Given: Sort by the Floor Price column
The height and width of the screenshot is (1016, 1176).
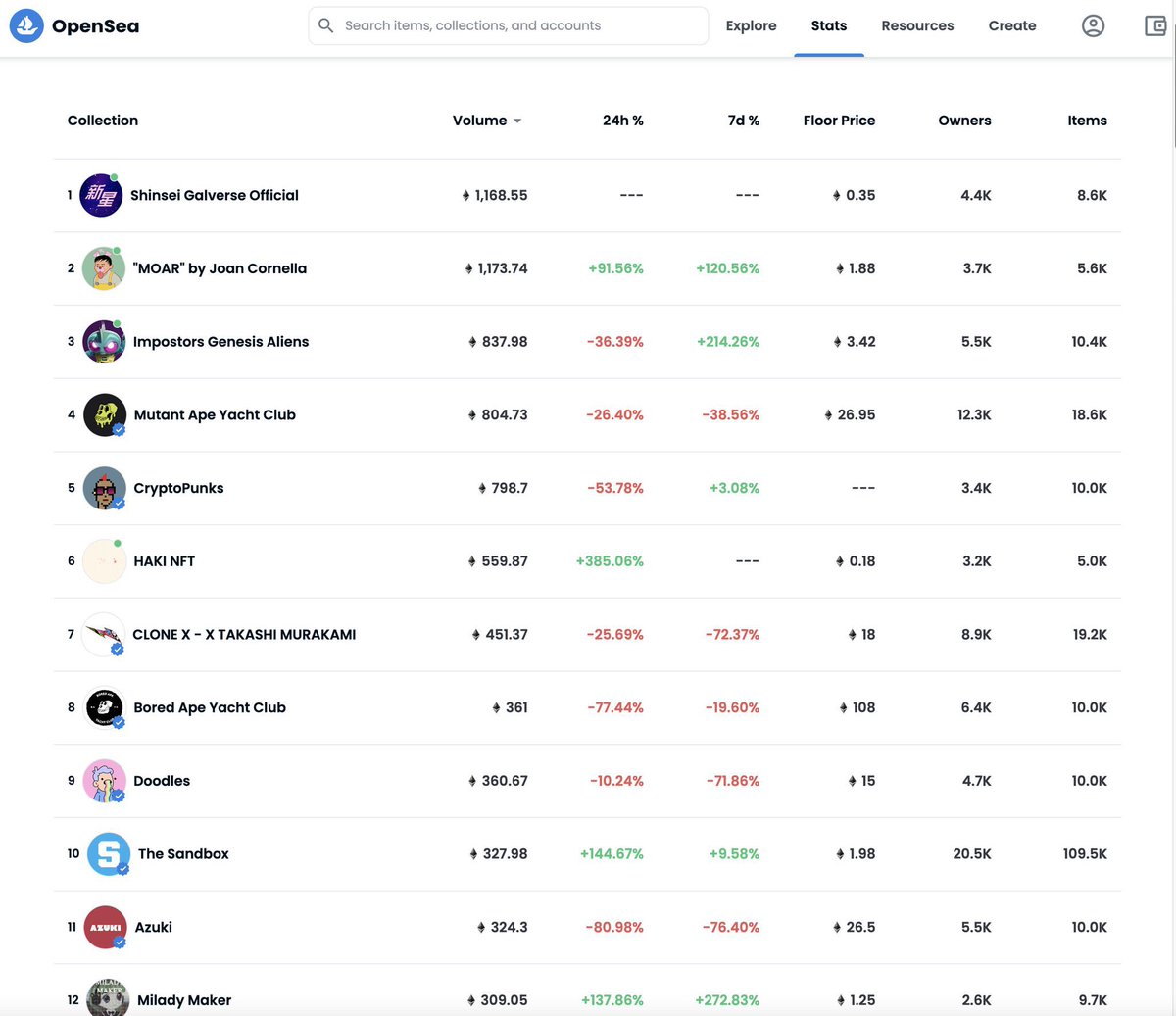Looking at the screenshot, I should (839, 121).
